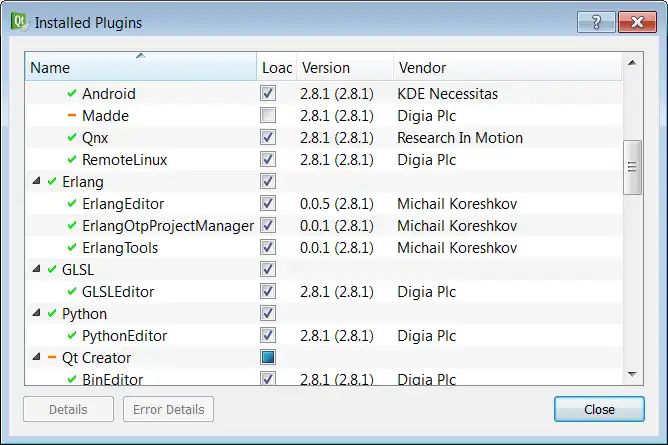Click the Qt logo icon in title bar
The width and height of the screenshot is (668, 445).
pos(19,22)
